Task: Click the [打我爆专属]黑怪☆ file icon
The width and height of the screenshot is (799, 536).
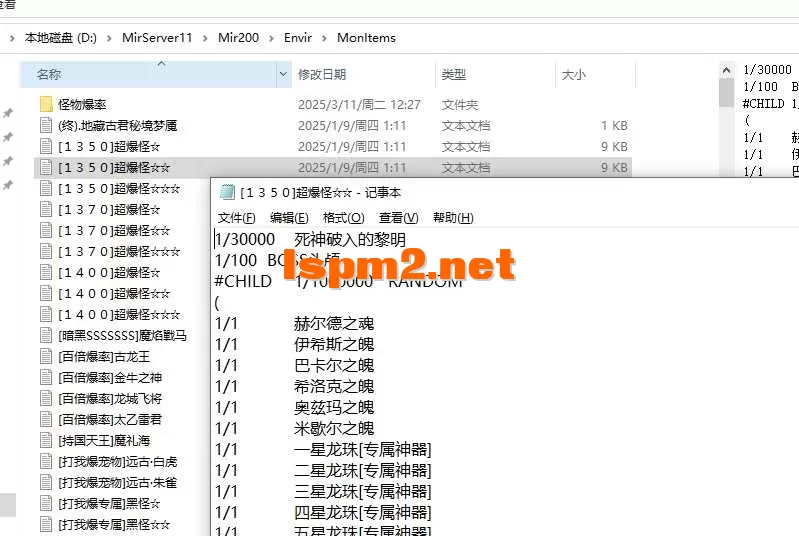Action: coord(46,503)
